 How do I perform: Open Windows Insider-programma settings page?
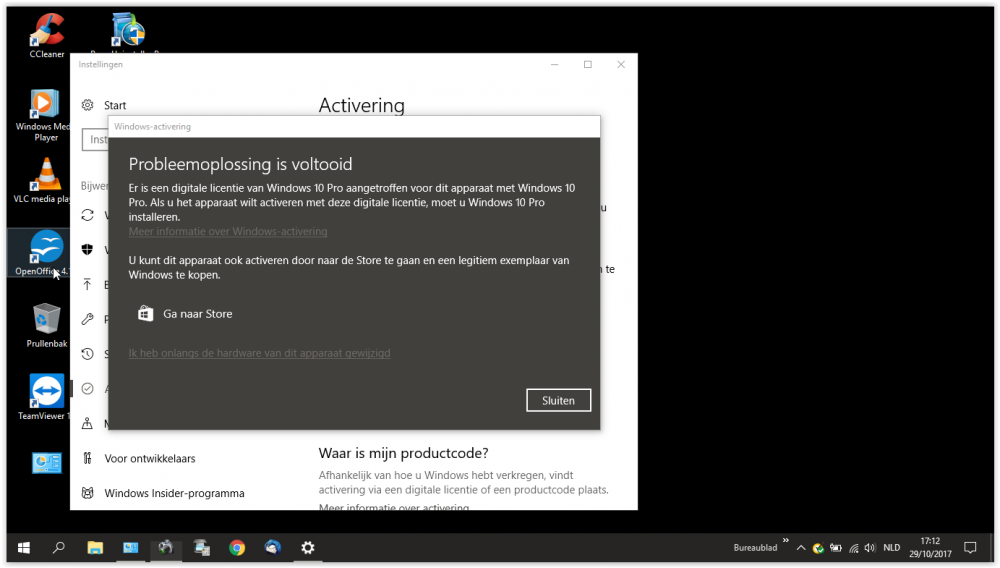click(x=174, y=493)
